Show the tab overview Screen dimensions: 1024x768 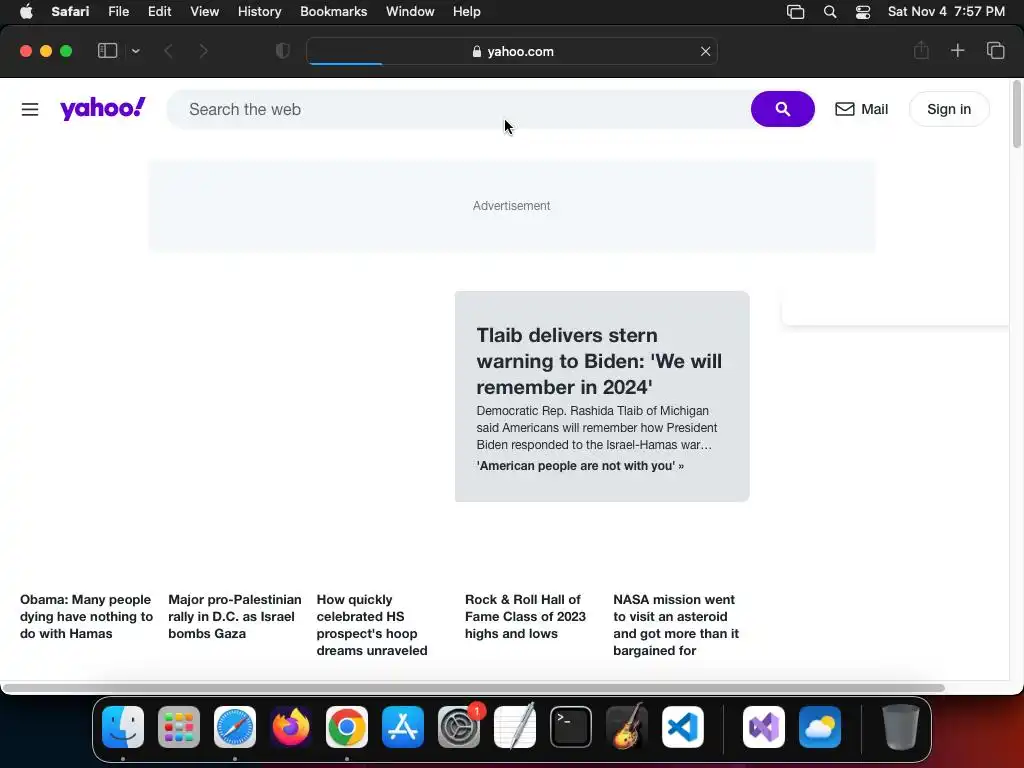995,50
